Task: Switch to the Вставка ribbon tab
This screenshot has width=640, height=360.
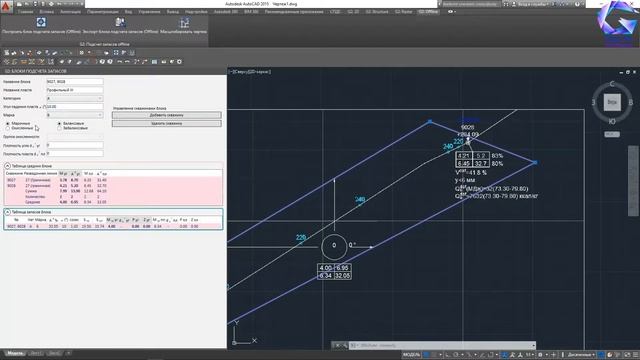Action: [x=47, y=12]
